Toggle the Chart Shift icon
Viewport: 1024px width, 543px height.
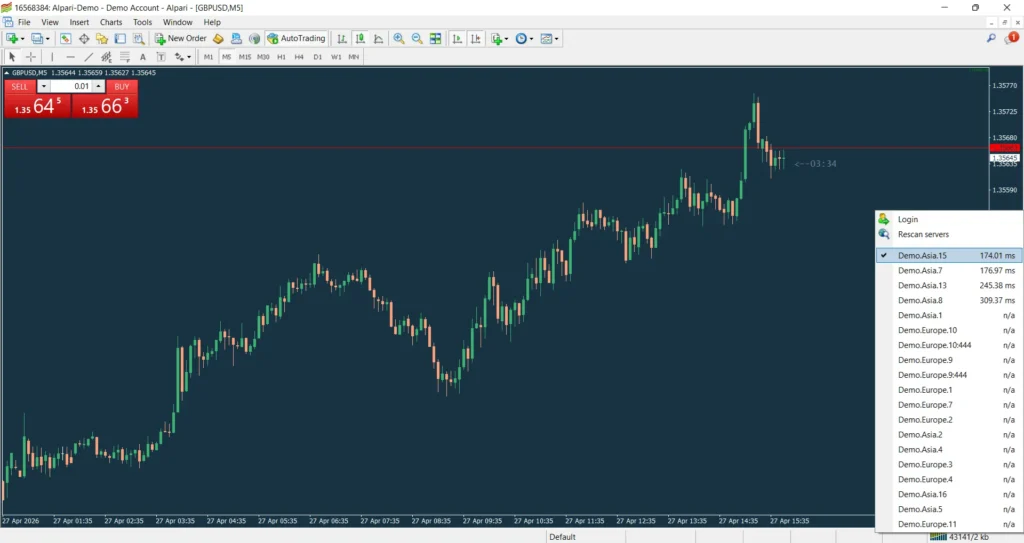pyautogui.click(x=475, y=39)
